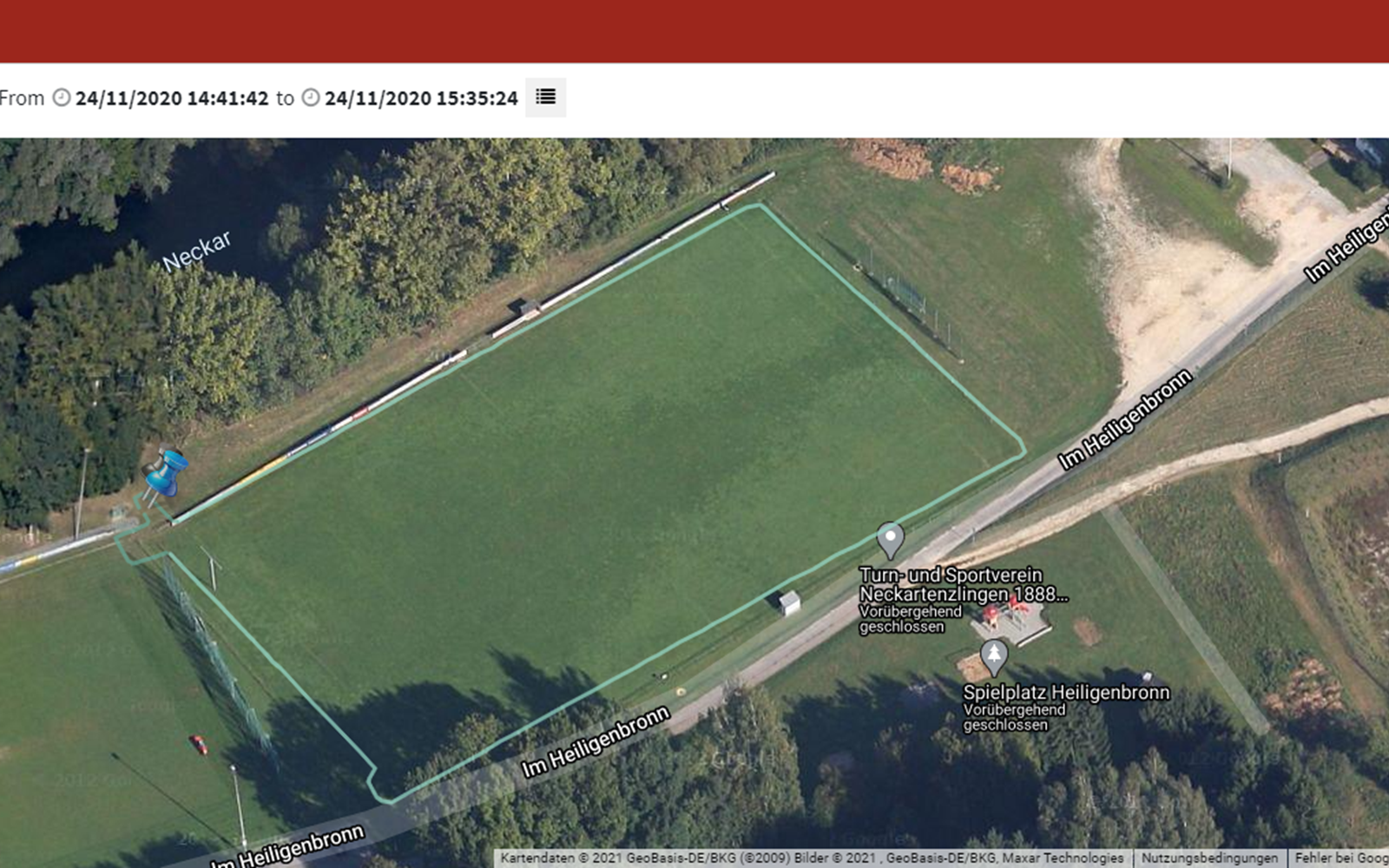Click the "From" label text
Screen dimensions: 1389x868
(x=22, y=98)
